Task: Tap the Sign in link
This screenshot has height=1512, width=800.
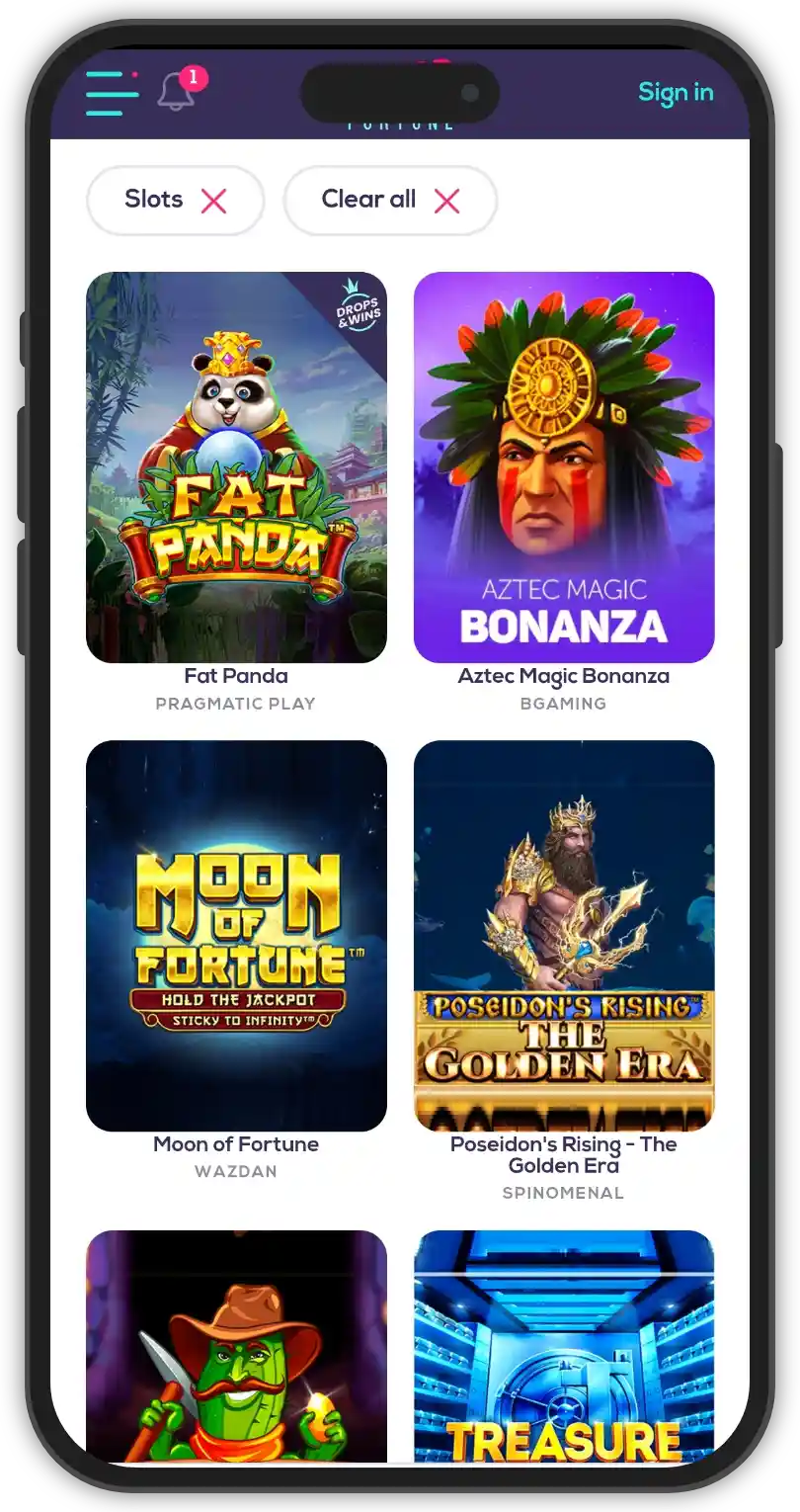Action: [676, 92]
